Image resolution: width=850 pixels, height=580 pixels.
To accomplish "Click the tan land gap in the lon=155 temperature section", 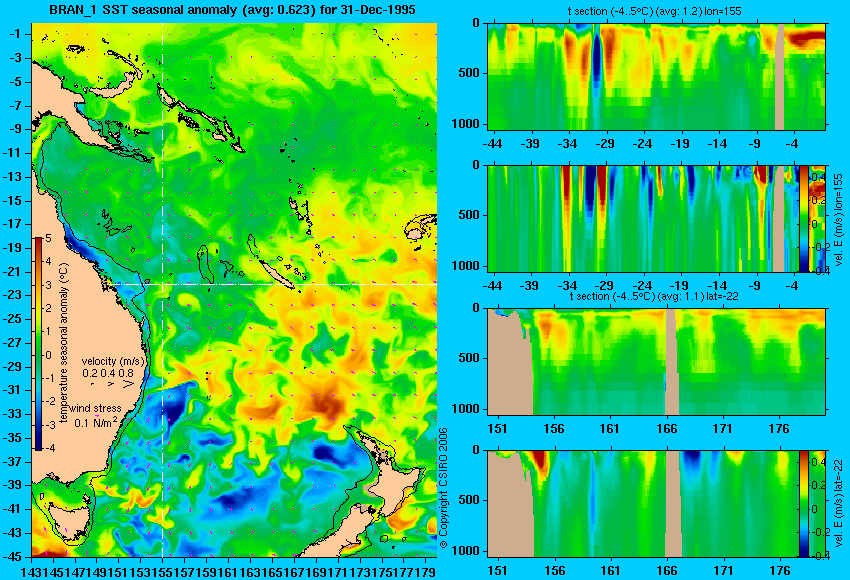I will pyautogui.click(x=780, y=76).
